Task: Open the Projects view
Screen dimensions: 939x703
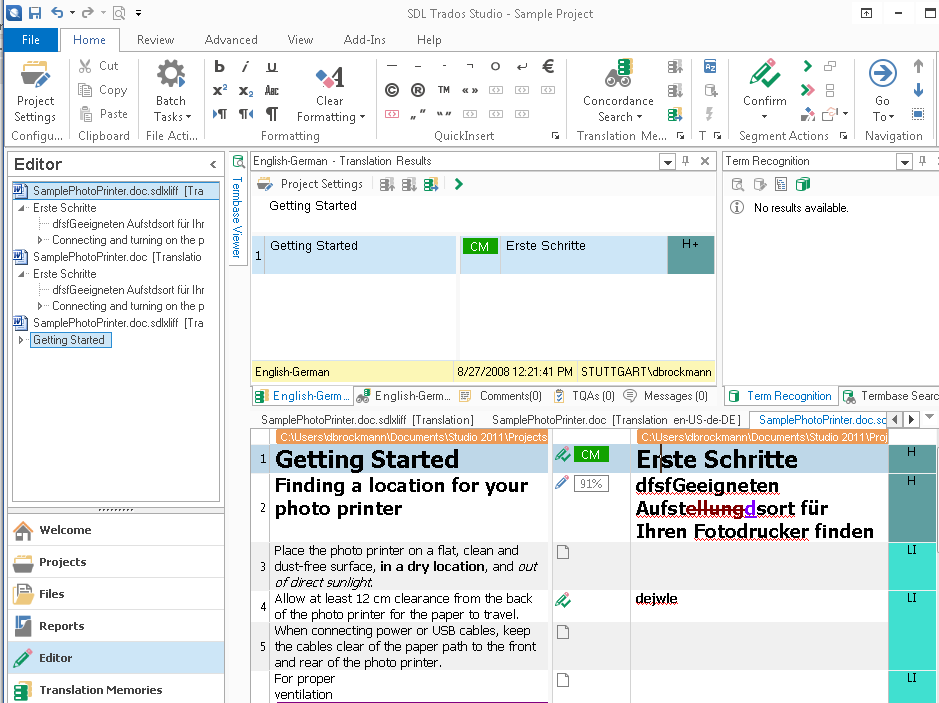Action: [x=116, y=562]
